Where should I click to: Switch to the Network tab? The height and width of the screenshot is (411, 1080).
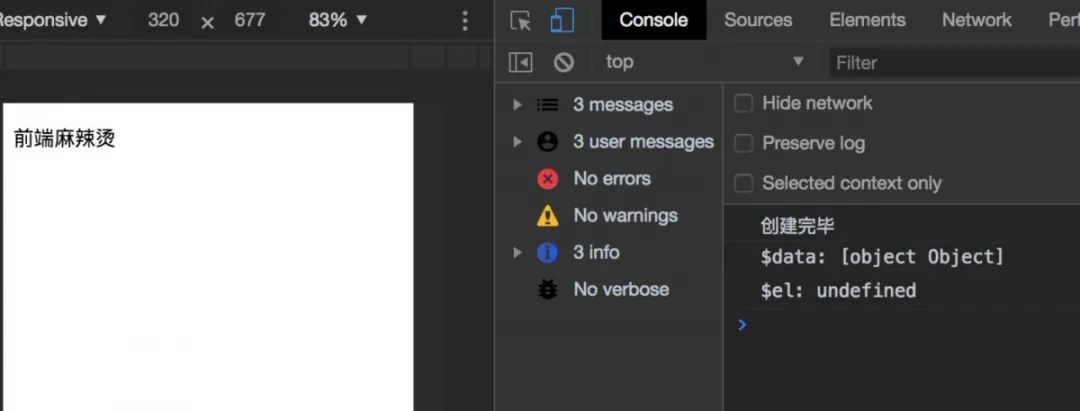tap(977, 20)
